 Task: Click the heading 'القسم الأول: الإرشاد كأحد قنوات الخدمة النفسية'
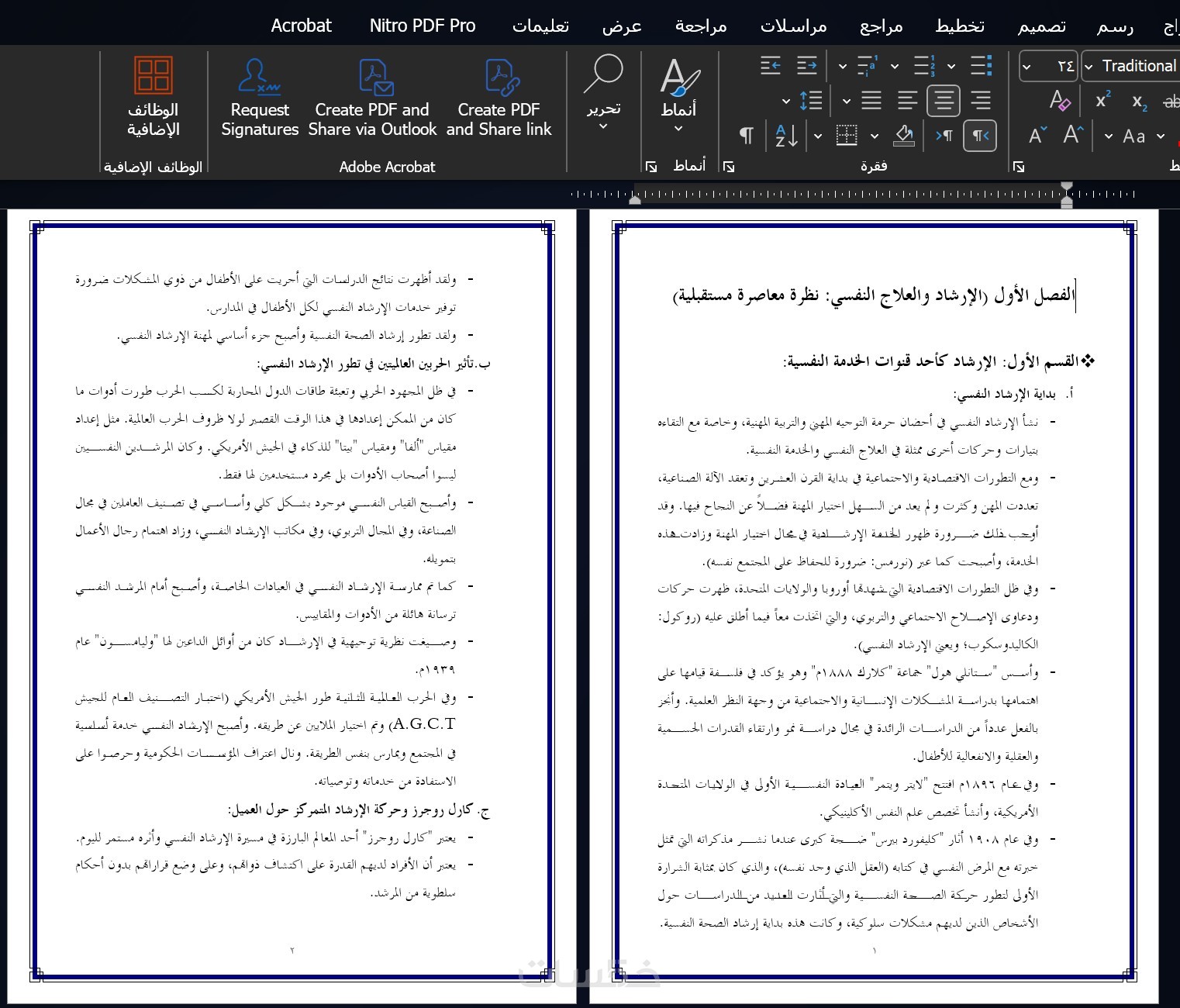click(931, 361)
